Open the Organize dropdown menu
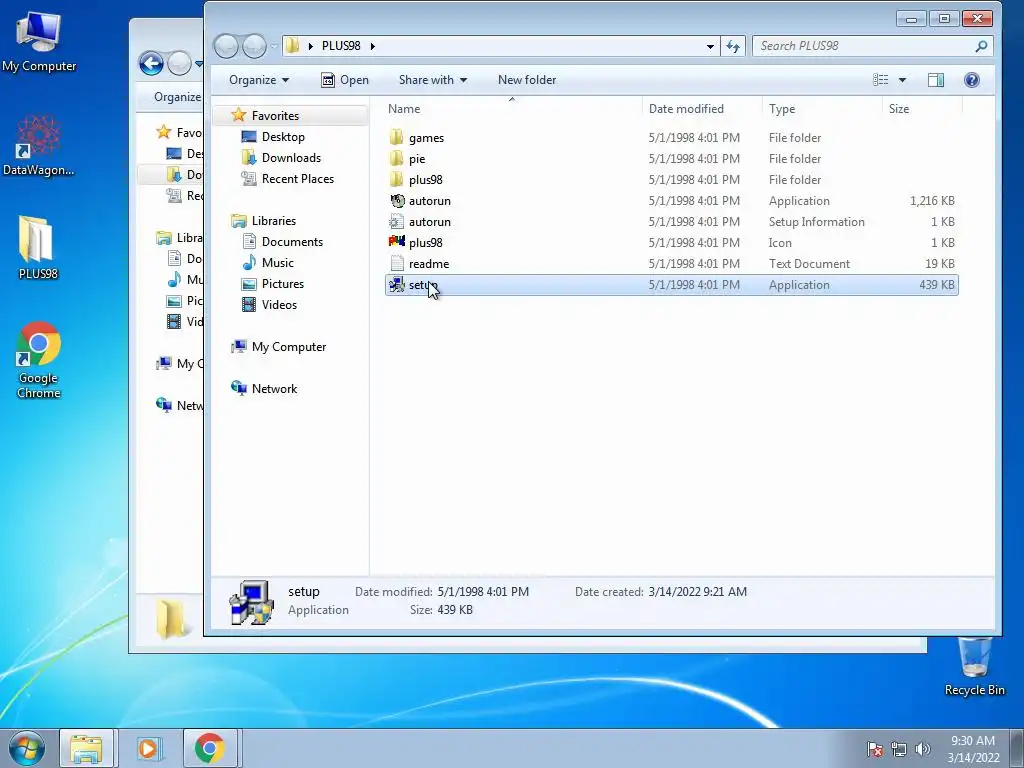1024x768 pixels. (x=259, y=80)
